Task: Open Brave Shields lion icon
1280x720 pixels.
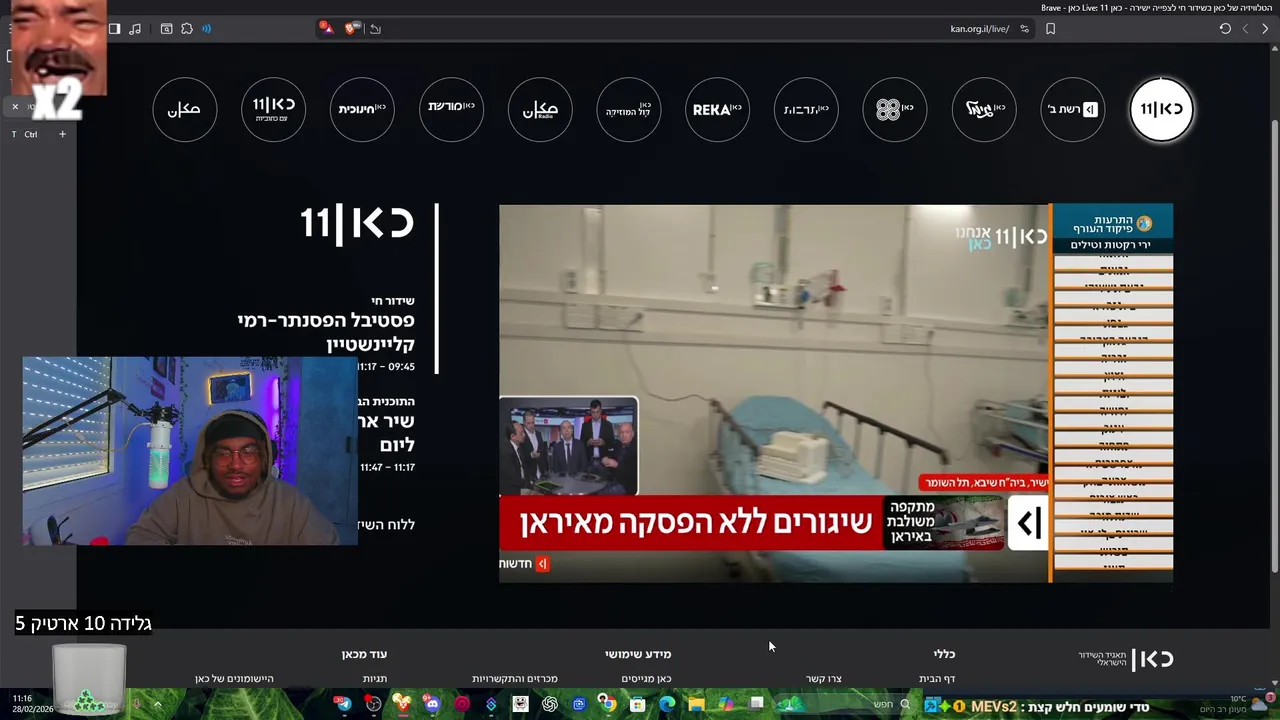Action: [351, 29]
